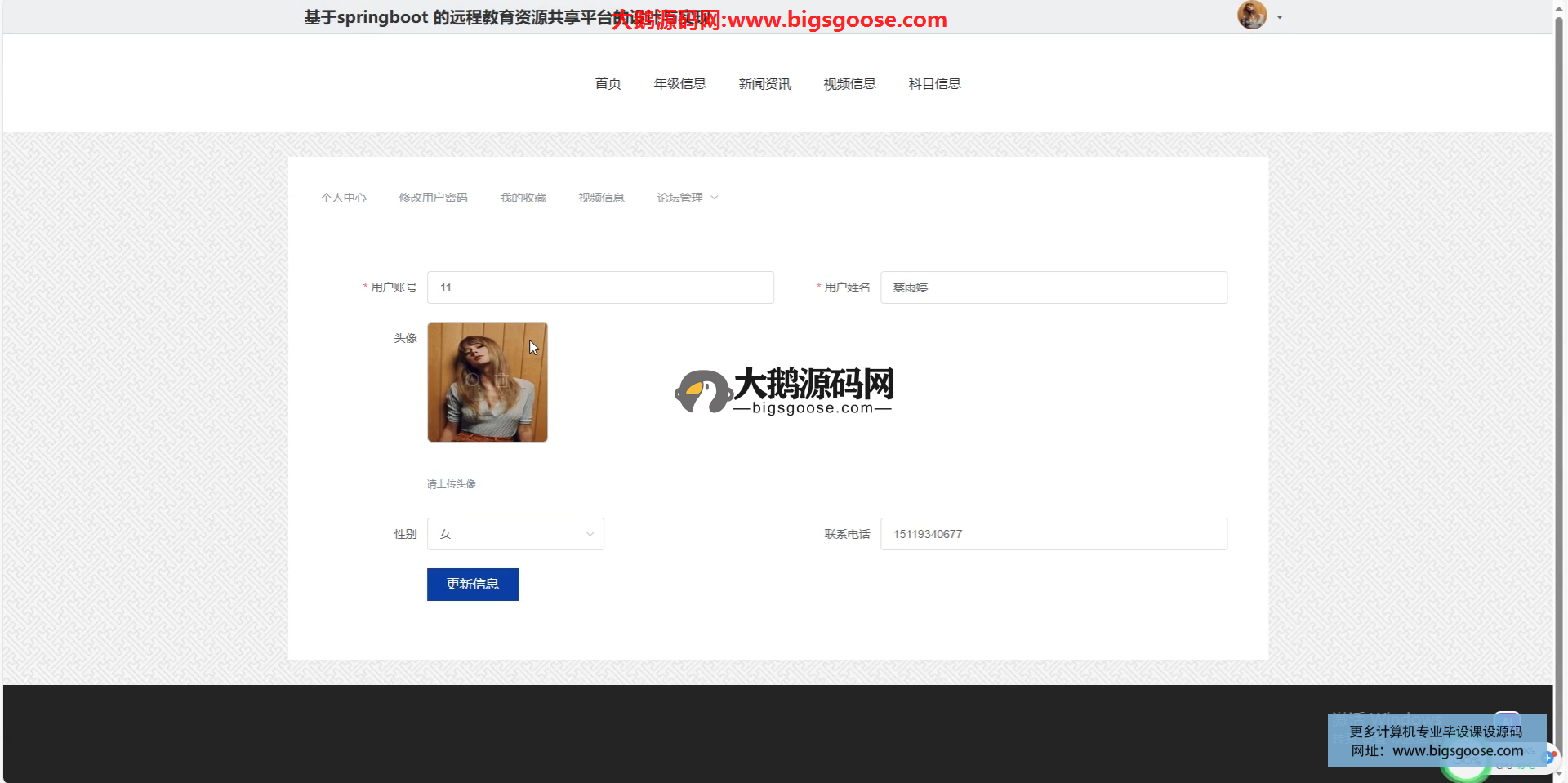This screenshot has height=783, width=1568.
Task: Open the 性别 gender dropdown
Action: coord(515,534)
